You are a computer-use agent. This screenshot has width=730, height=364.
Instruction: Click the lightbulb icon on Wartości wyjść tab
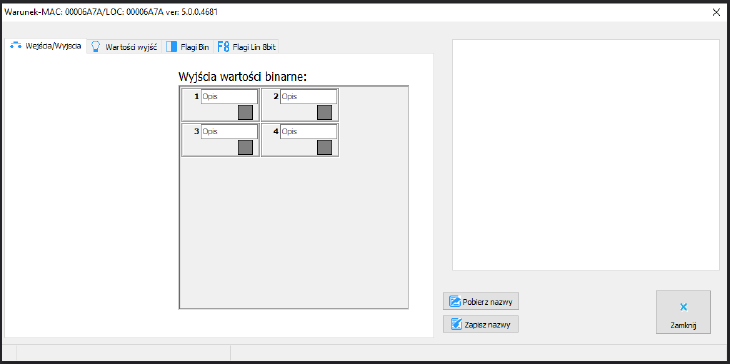[x=95, y=47]
